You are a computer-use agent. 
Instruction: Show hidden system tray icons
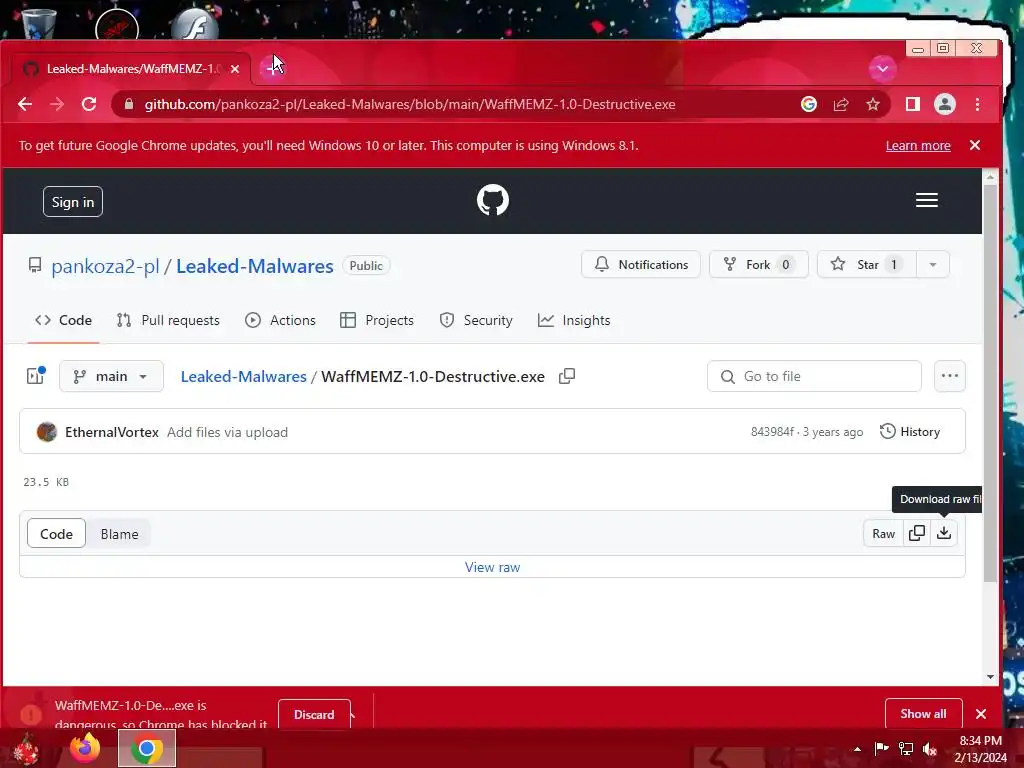pos(857,749)
